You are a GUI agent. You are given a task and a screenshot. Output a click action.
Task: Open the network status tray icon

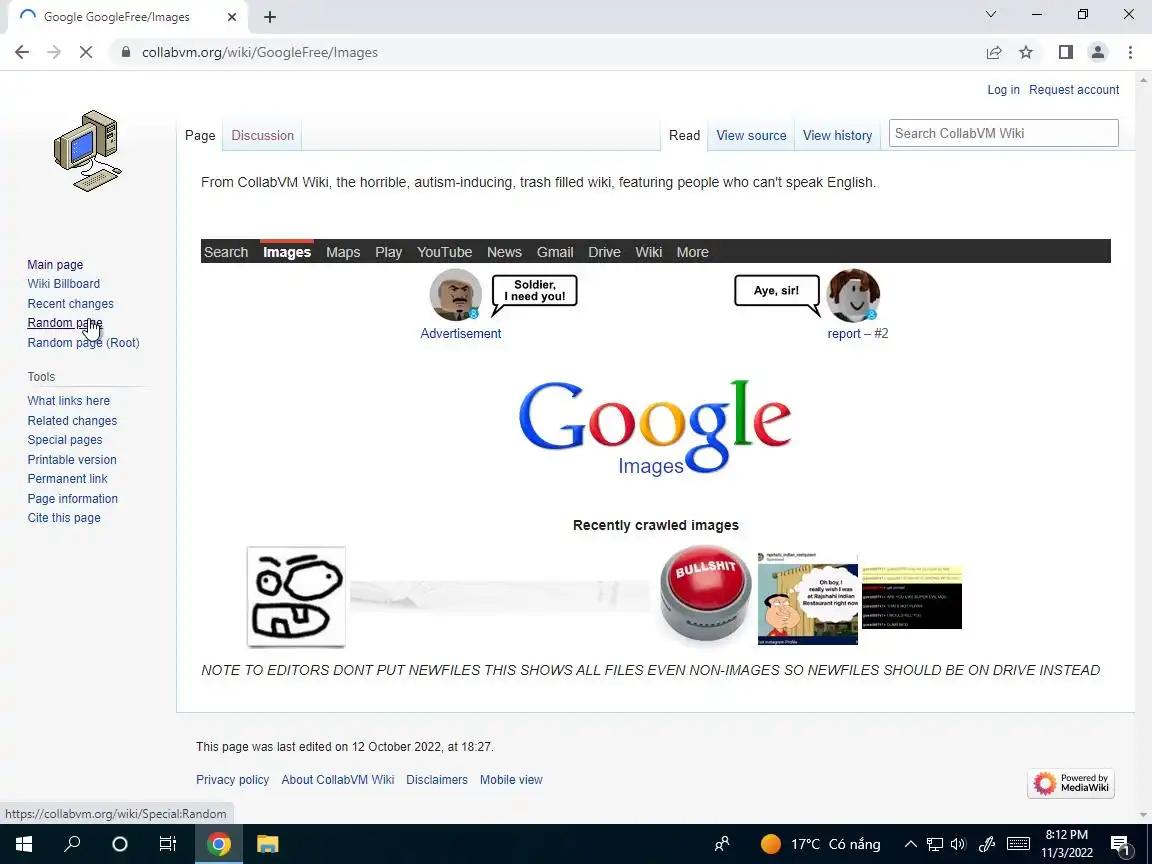coord(935,844)
